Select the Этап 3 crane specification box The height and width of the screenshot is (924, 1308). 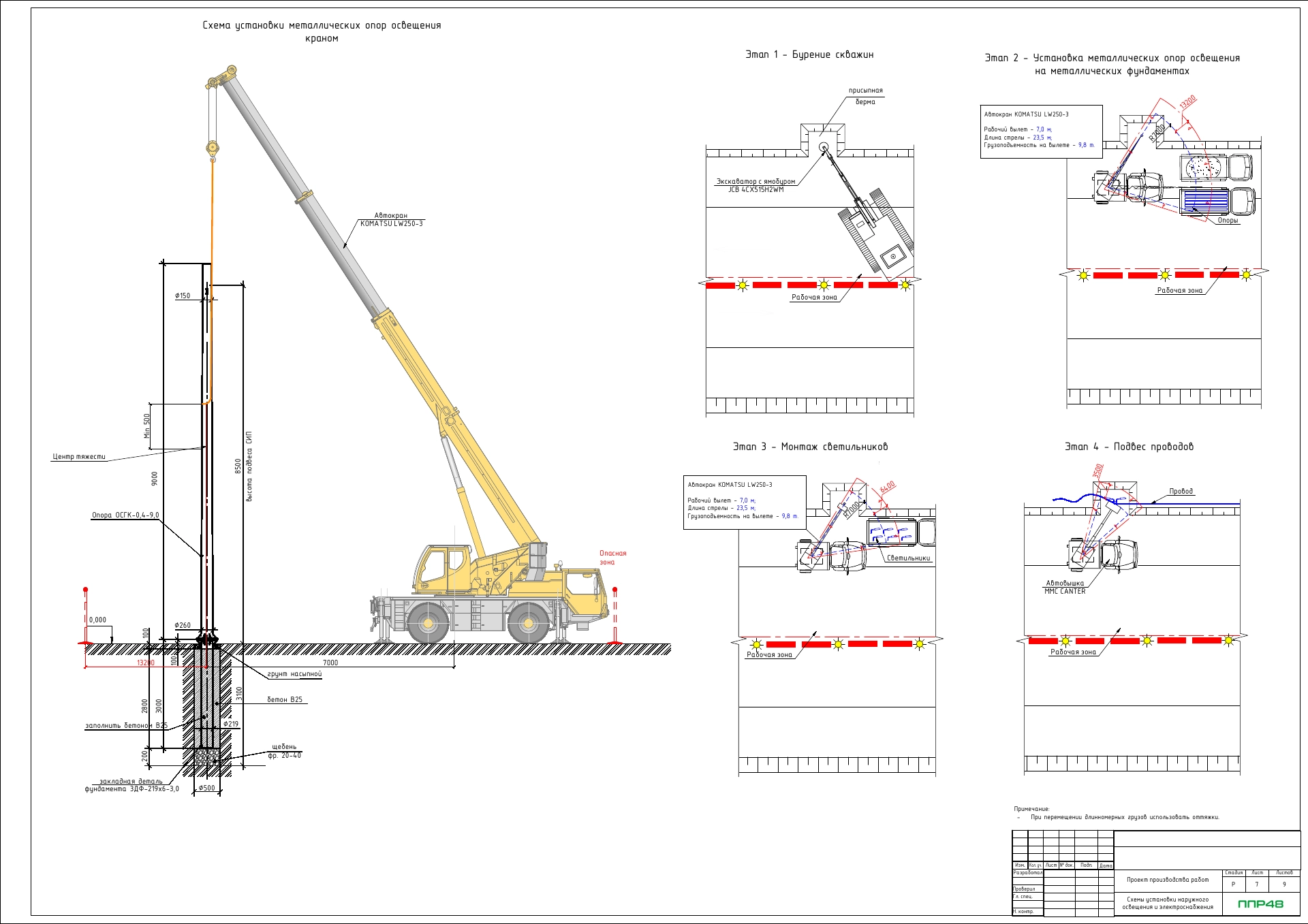(745, 503)
